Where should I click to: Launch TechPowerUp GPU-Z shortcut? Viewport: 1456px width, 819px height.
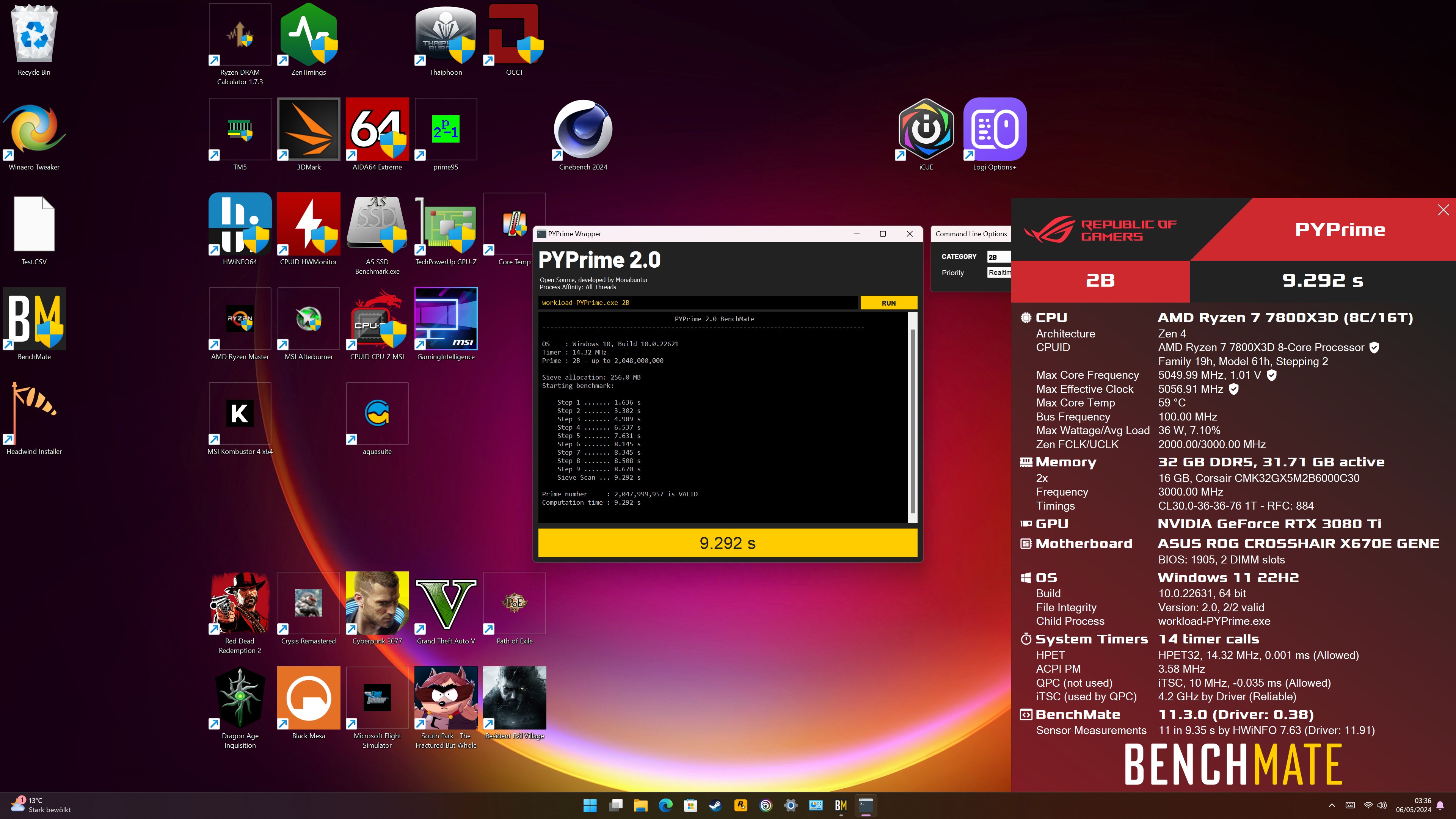pyautogui.click(x=446, y=229)
